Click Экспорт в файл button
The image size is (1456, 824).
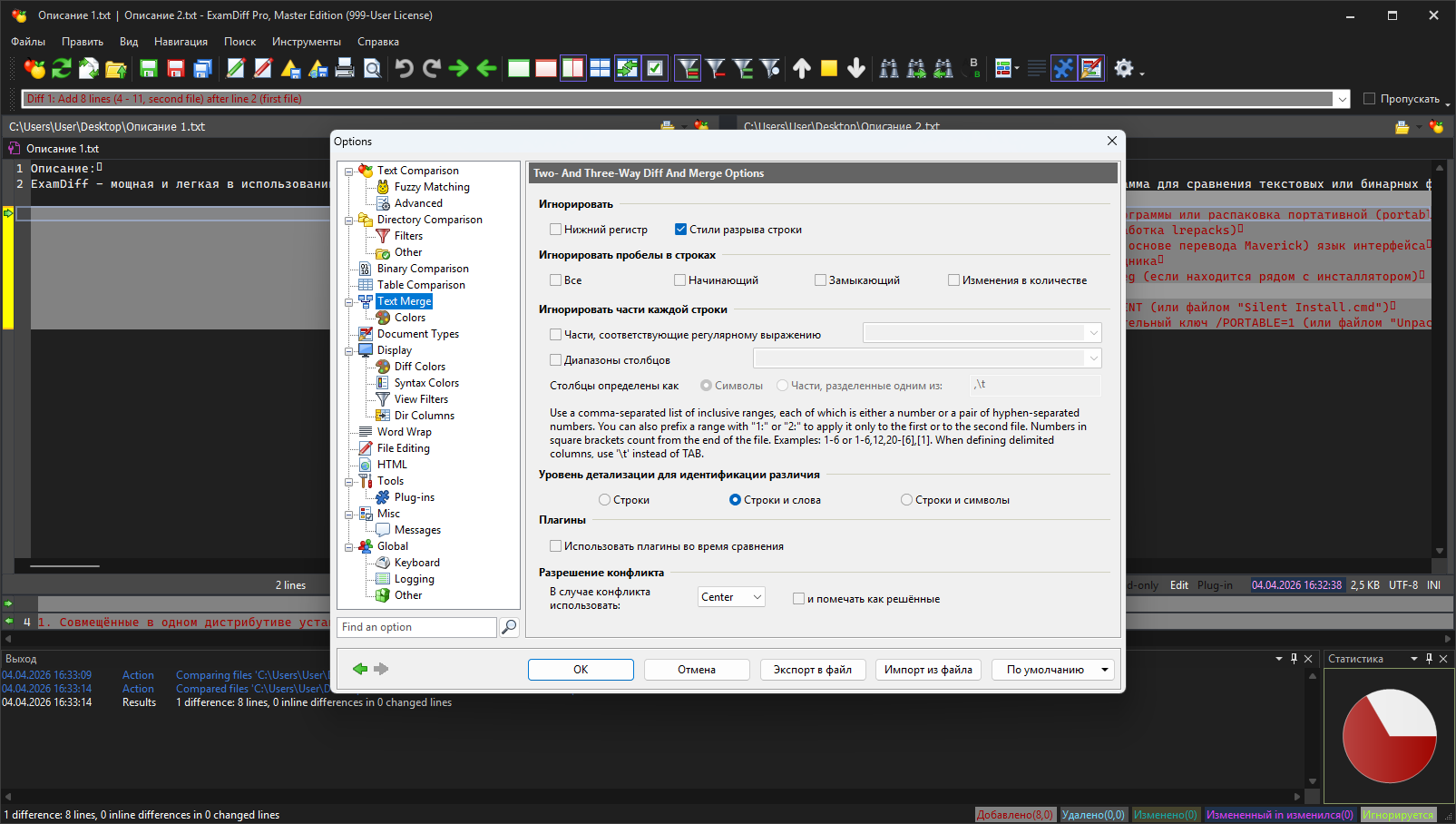tap(812, 670)
